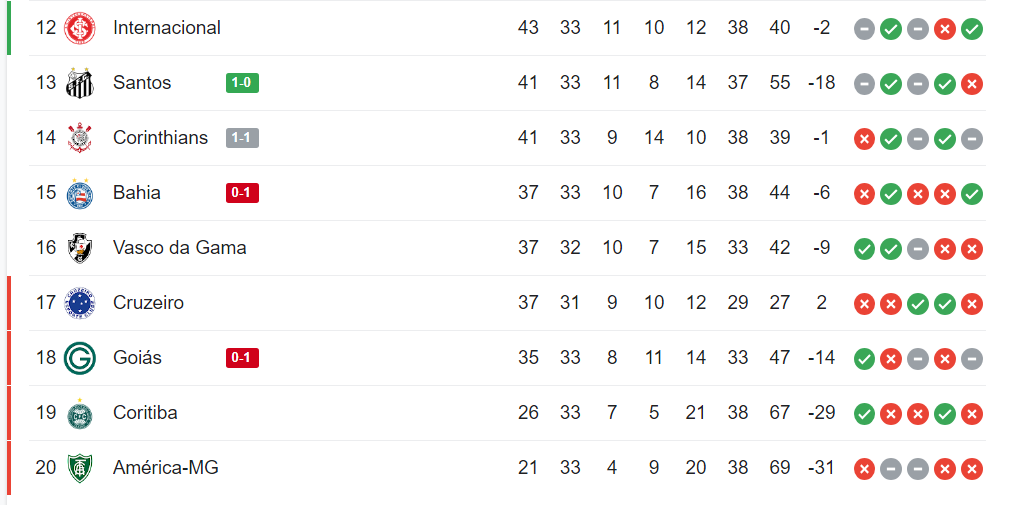1010x505 pixels.
Task: Click the América-MG club crest
Action: [80, 468]
